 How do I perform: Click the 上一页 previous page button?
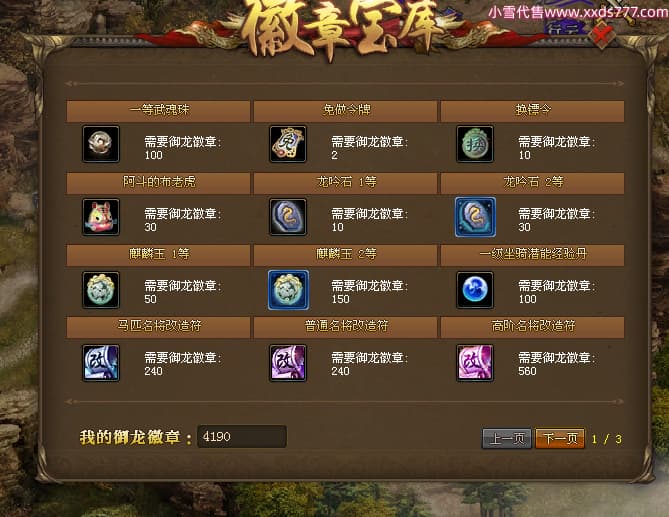click(507, 438)
